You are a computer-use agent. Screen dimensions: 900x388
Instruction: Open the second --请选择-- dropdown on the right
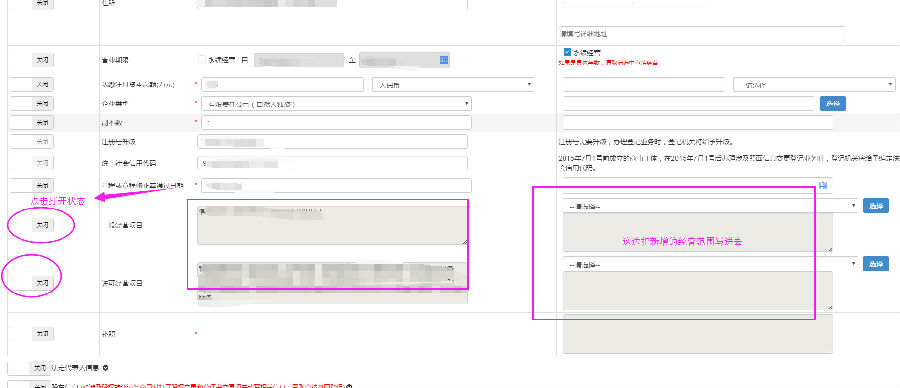[x=711, y=264]
